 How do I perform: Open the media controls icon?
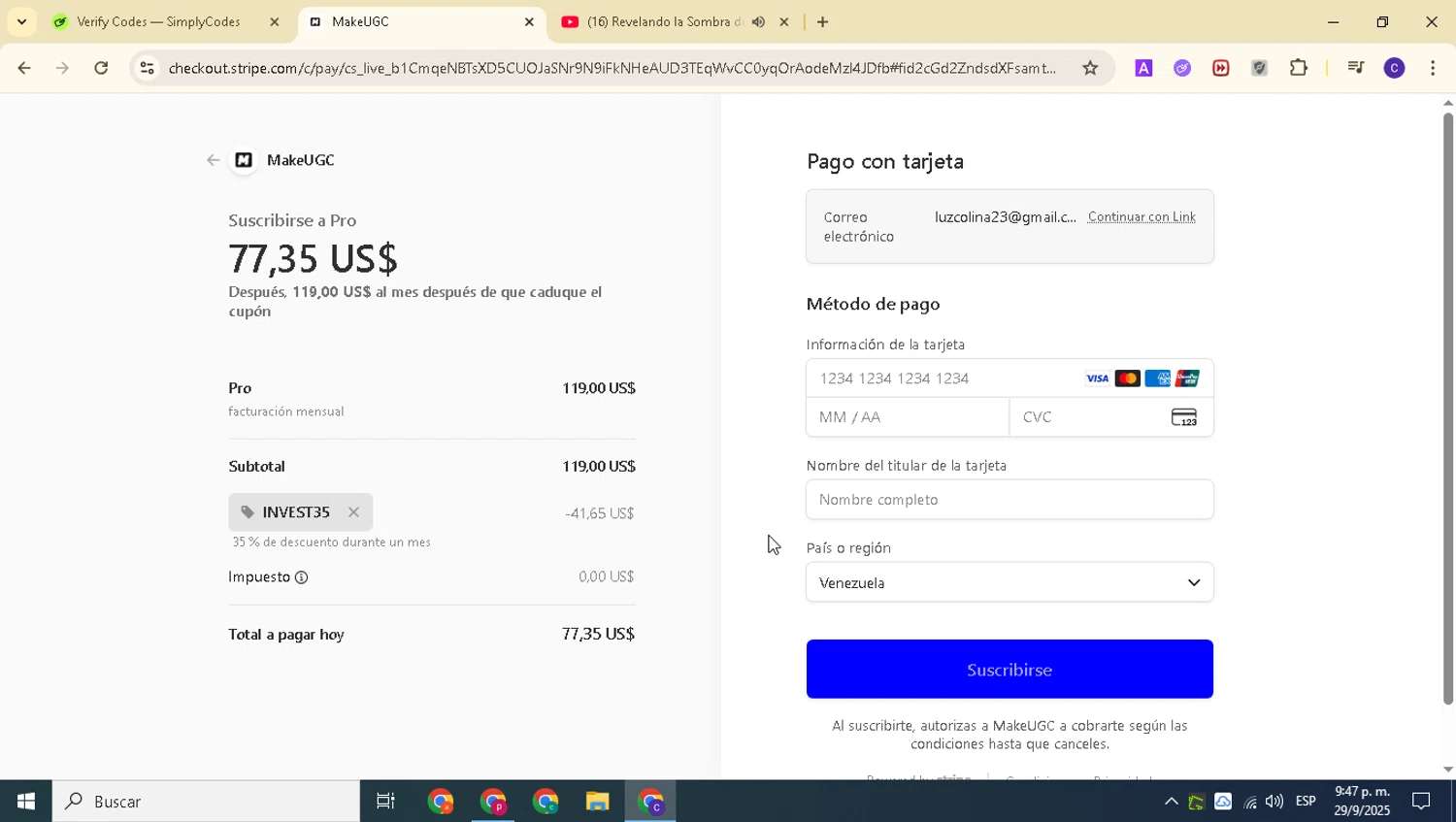tap(1356, 68)
